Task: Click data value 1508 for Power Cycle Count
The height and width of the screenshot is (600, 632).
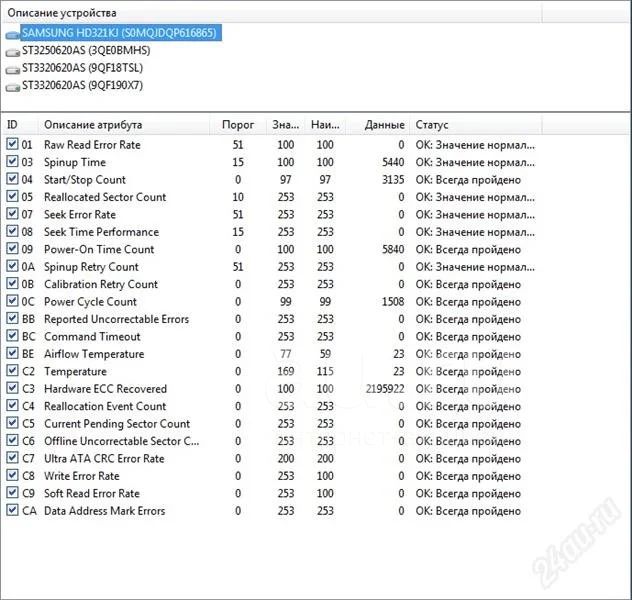Action: pyautogui.click(x=393, y=301)
